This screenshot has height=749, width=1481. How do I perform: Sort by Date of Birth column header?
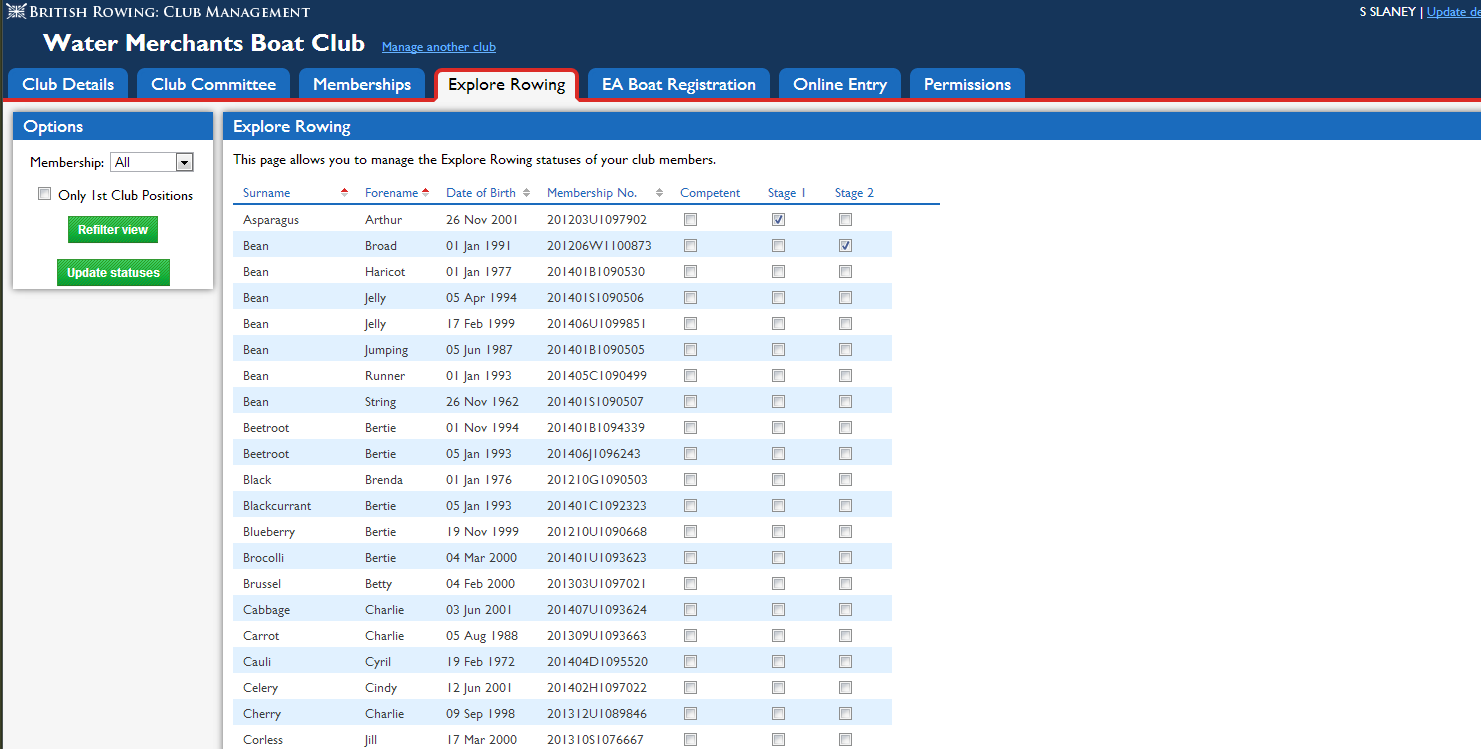pos(481,193)
